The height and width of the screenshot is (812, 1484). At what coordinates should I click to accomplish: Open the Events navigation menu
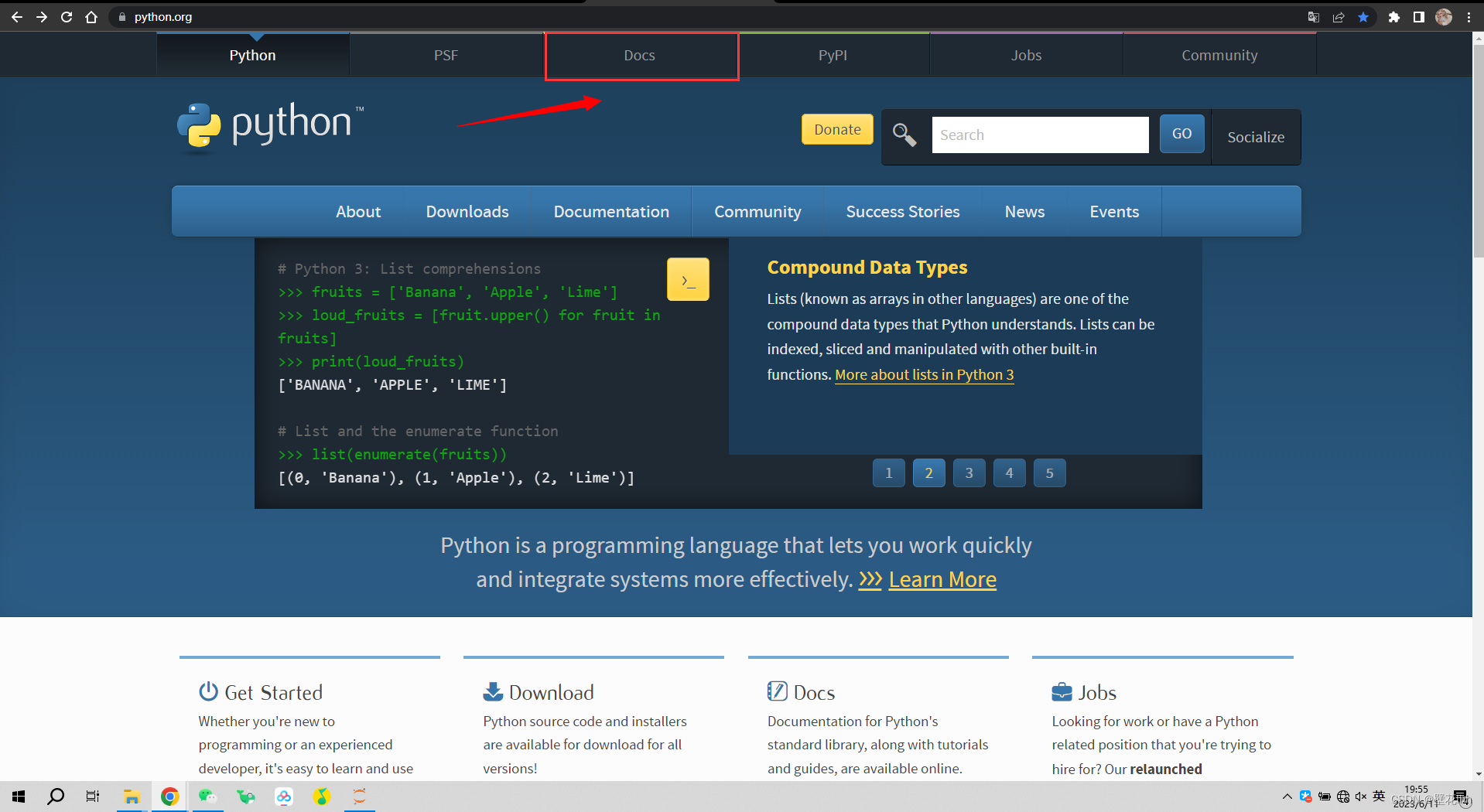pos(1114,211)
